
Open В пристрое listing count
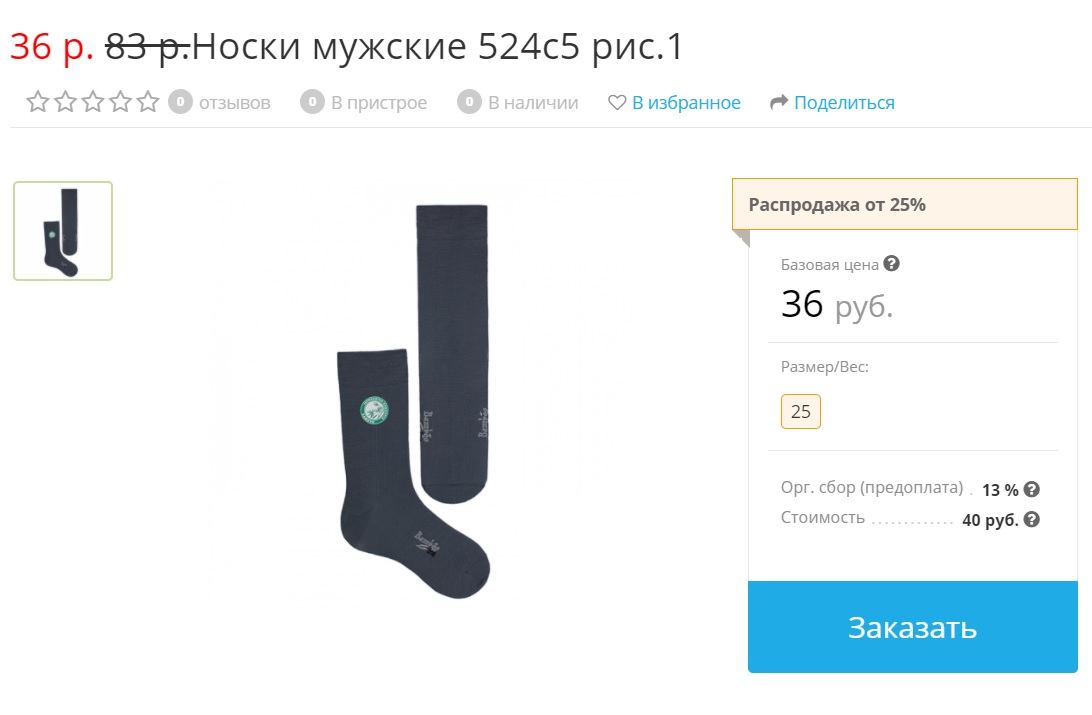[x=364, y=102]
